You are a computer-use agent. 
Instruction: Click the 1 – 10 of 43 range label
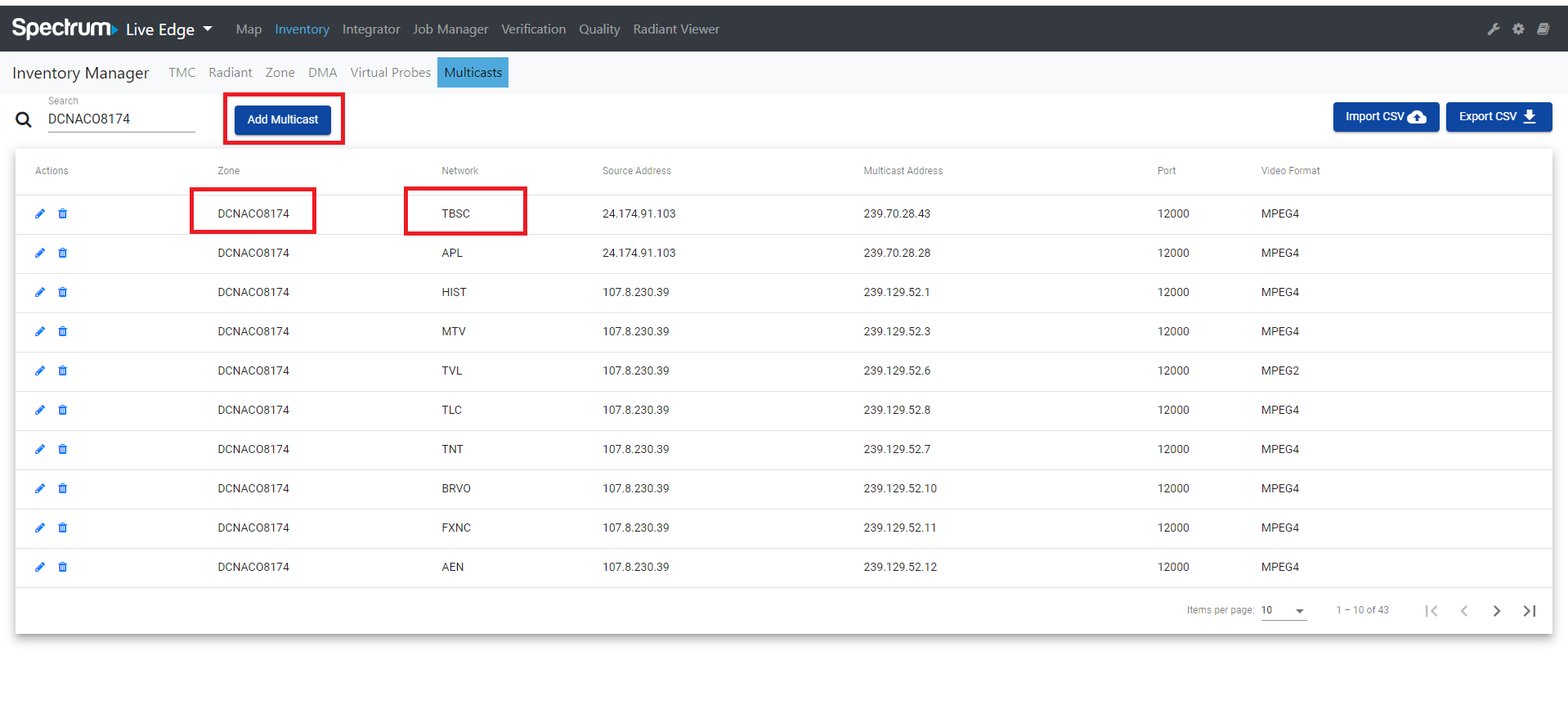pos(1363,610)
